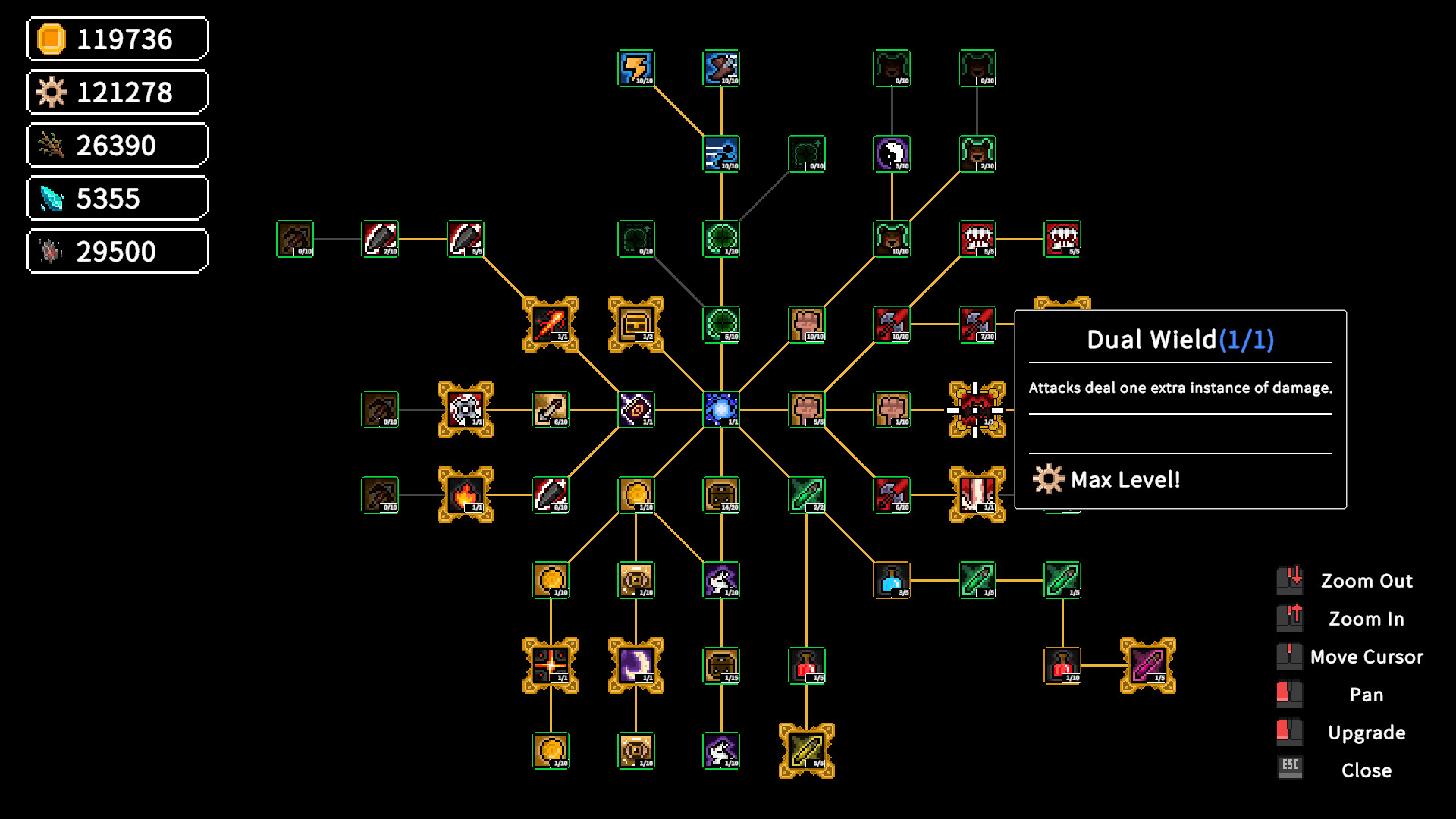Select the sword node marked 6/10

point(551,409)
